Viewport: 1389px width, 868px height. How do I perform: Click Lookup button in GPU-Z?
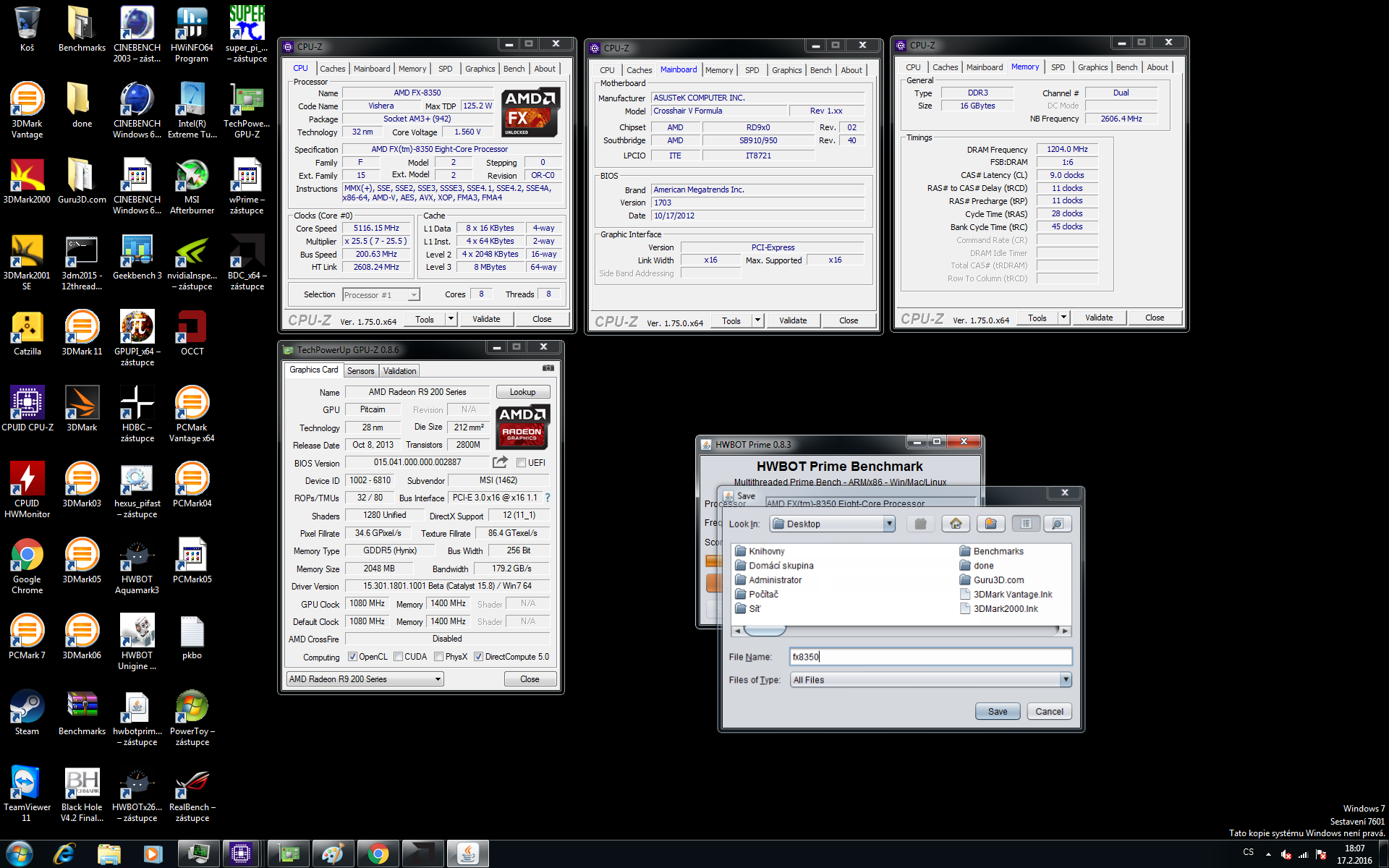tap(522, 392)
